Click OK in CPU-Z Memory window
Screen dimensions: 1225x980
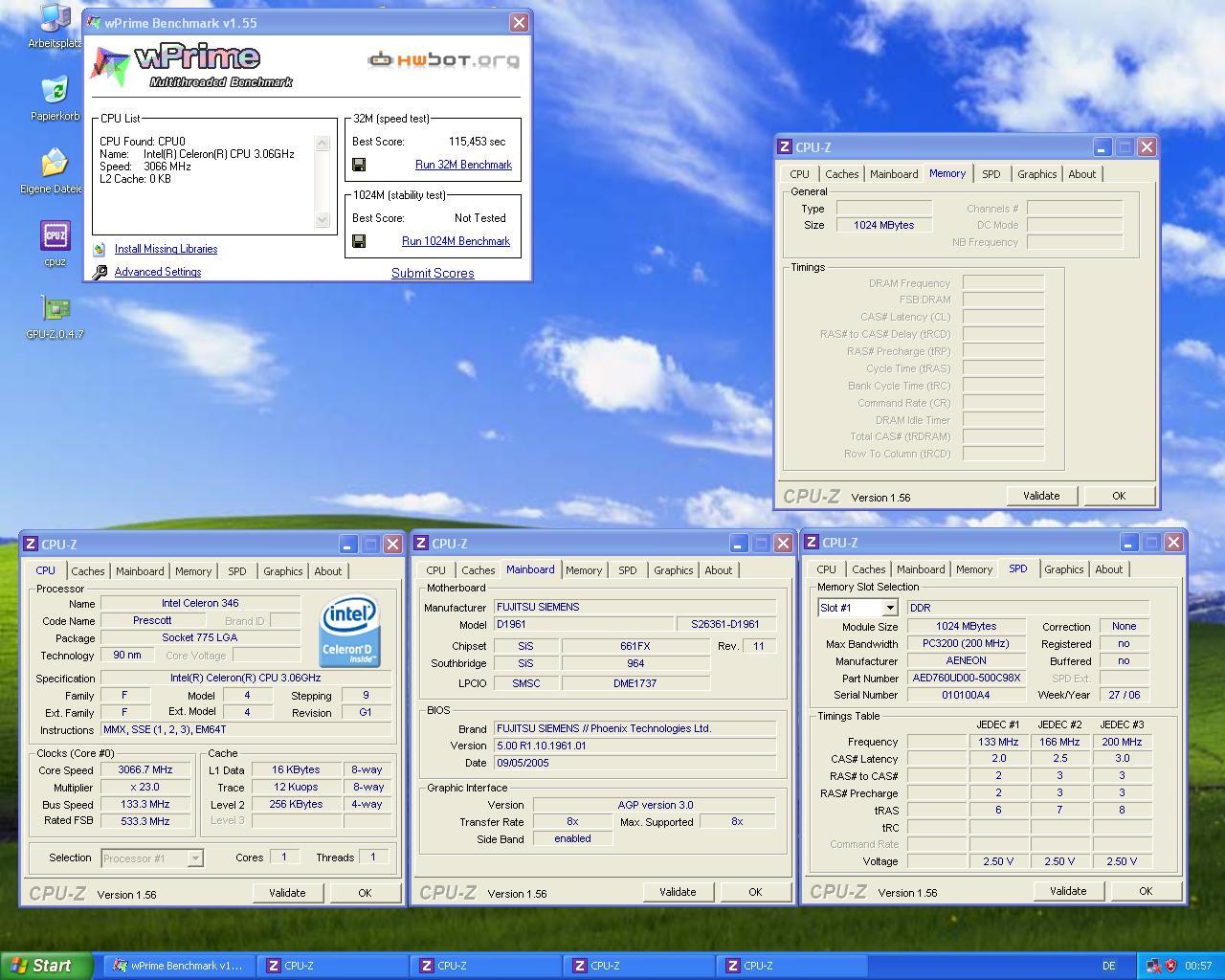point(1119,496)
